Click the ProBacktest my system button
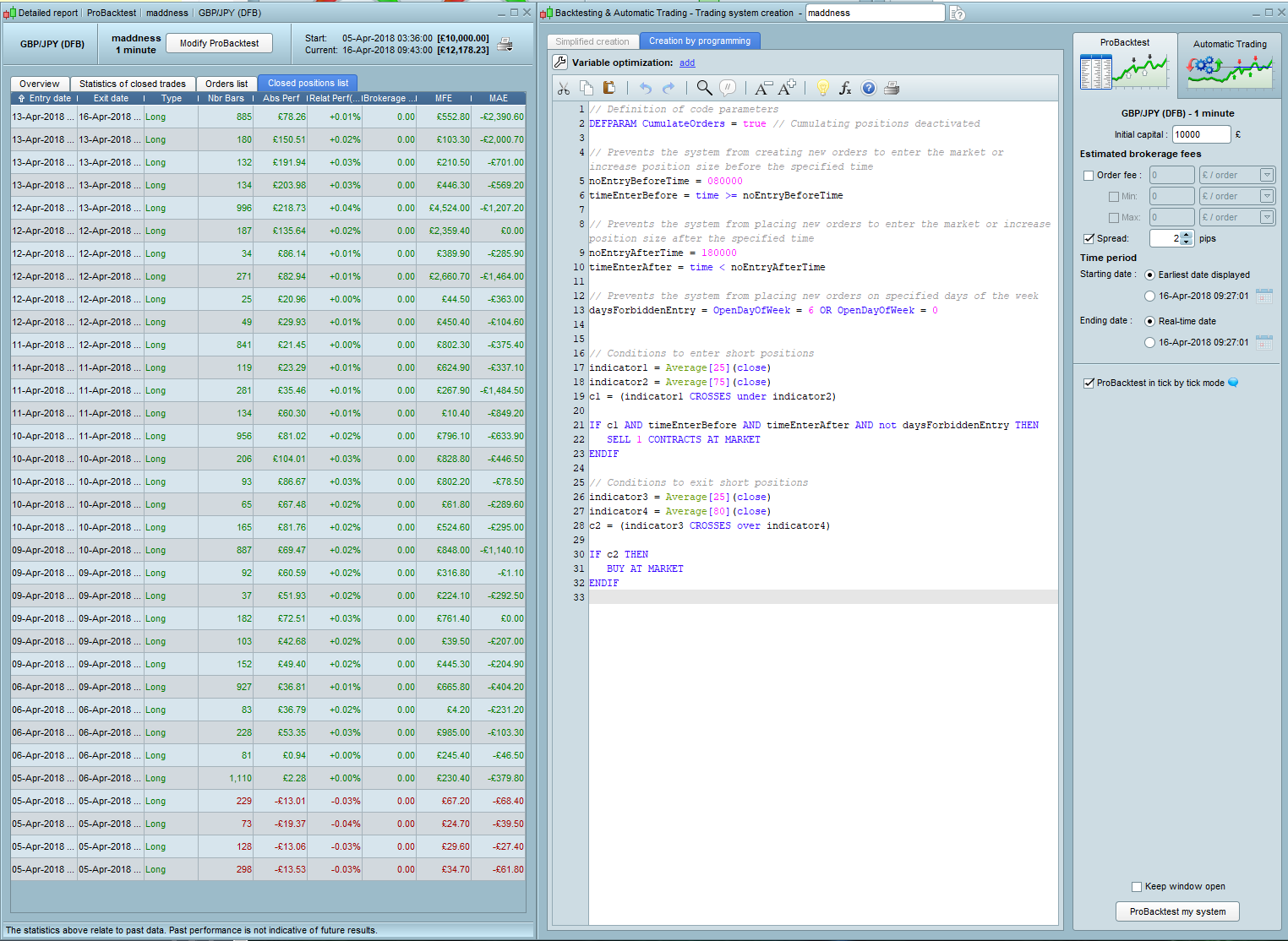 pos(1177,911)
